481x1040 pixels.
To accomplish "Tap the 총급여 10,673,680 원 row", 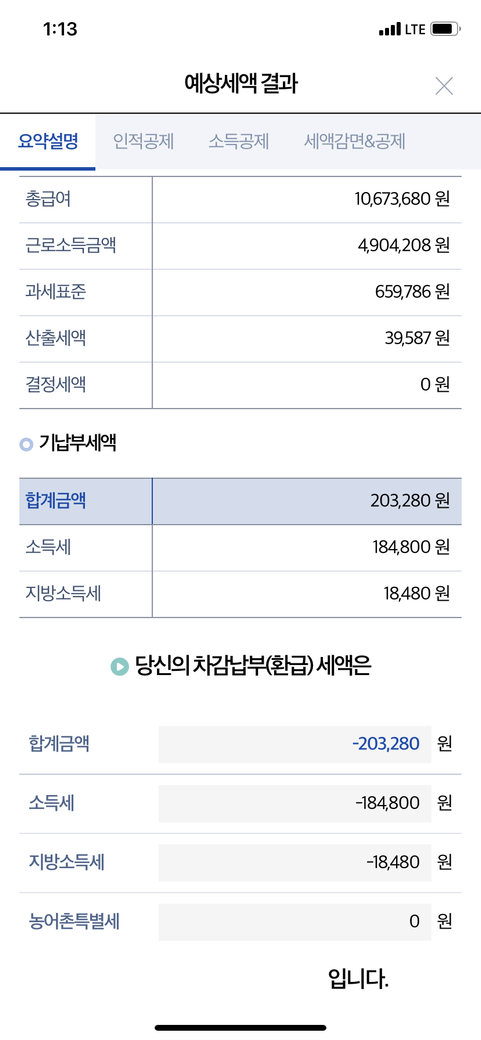I will 240,200.
